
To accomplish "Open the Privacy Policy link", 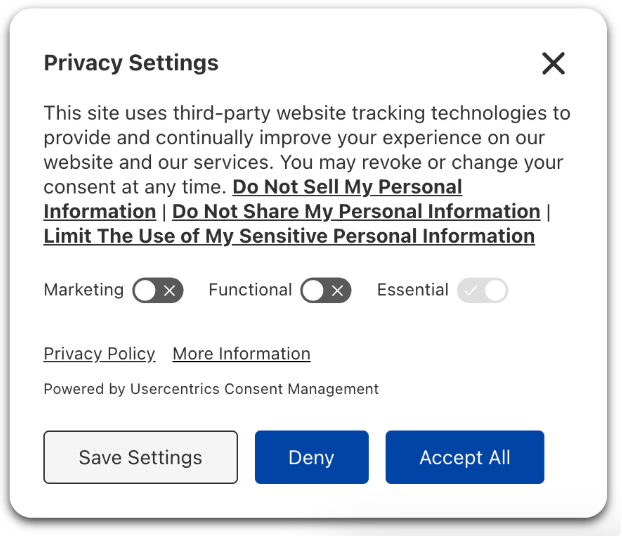I will pyautogui.click(x=100, y=354).
